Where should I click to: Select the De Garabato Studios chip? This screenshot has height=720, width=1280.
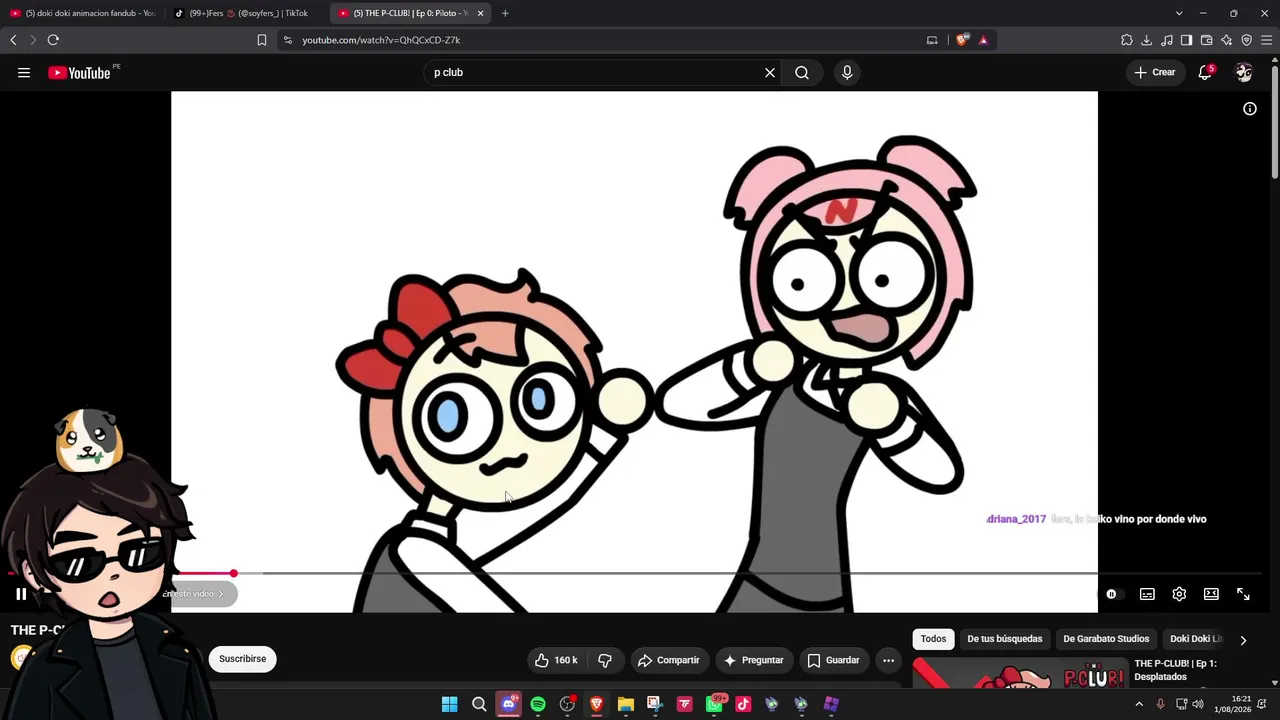coord(1106,639)
